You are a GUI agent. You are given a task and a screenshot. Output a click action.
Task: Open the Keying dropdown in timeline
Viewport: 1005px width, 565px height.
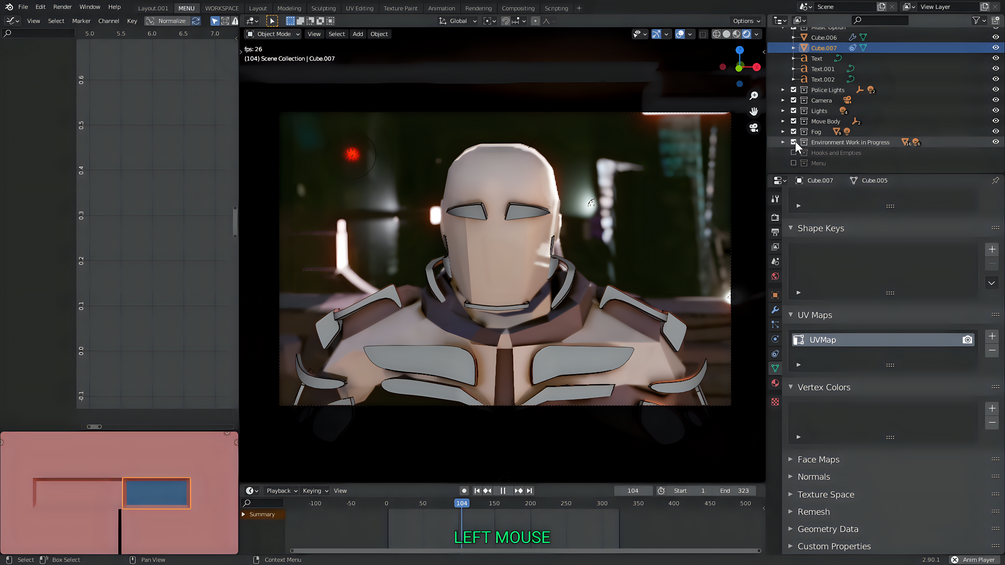(x=315, y=491)
